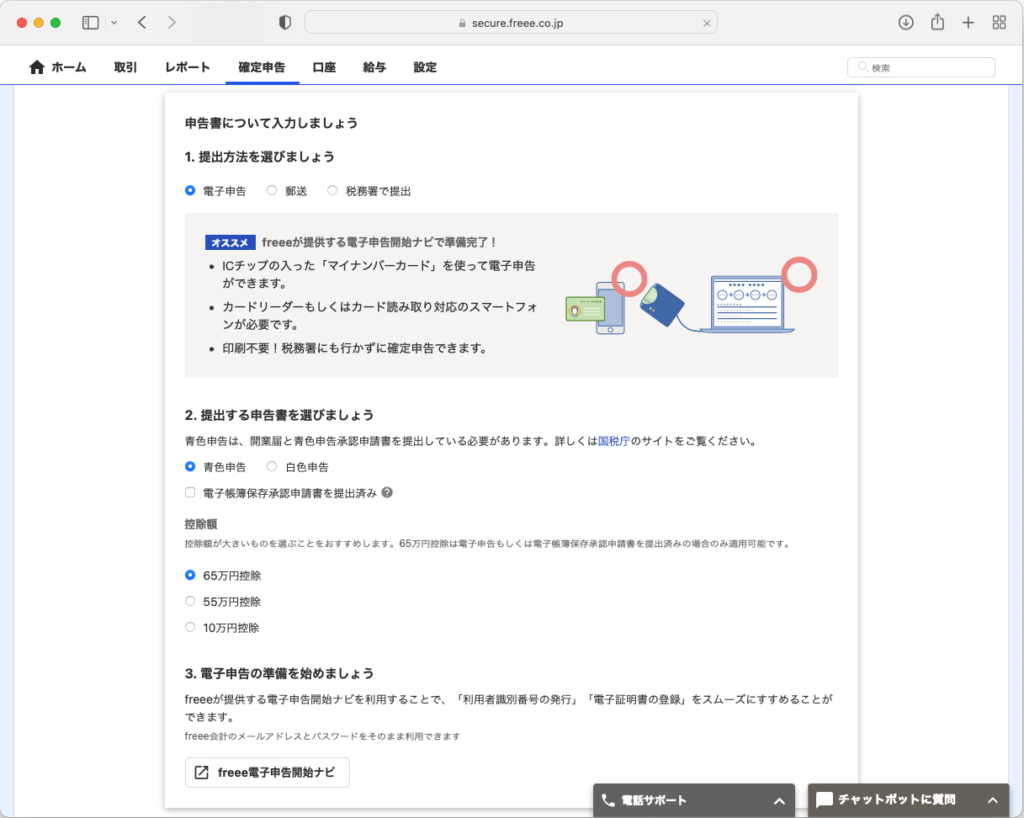Open the レポート menu
This screenshot has height=818, width=1024.
coord(187,67)
